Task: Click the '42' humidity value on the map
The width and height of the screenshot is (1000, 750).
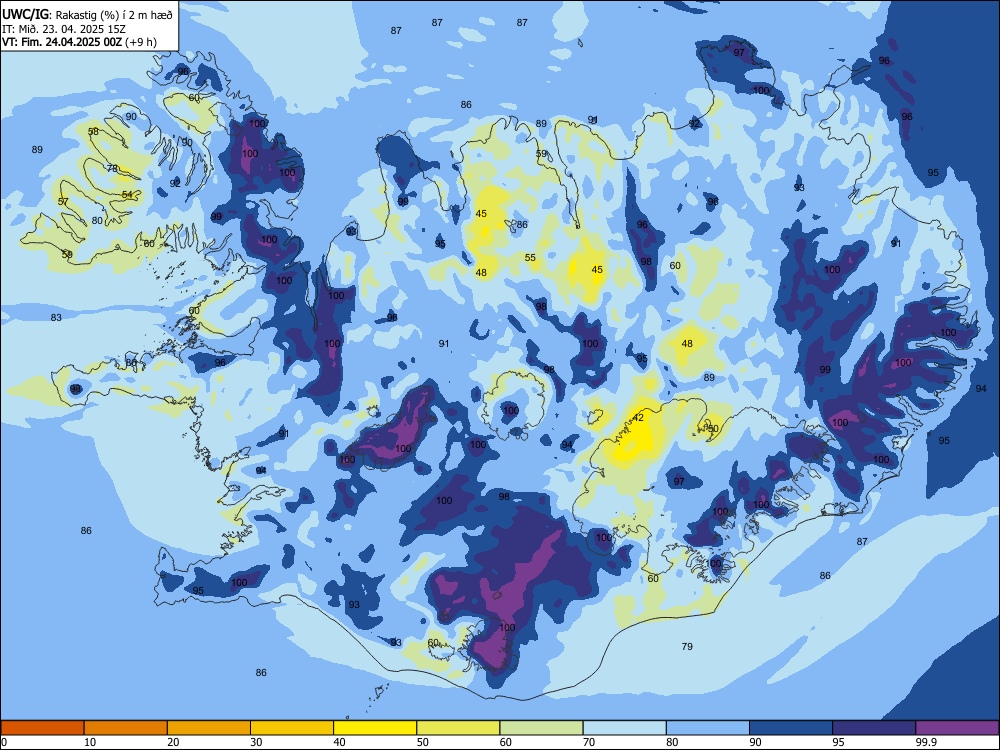Action: [638, 418]
